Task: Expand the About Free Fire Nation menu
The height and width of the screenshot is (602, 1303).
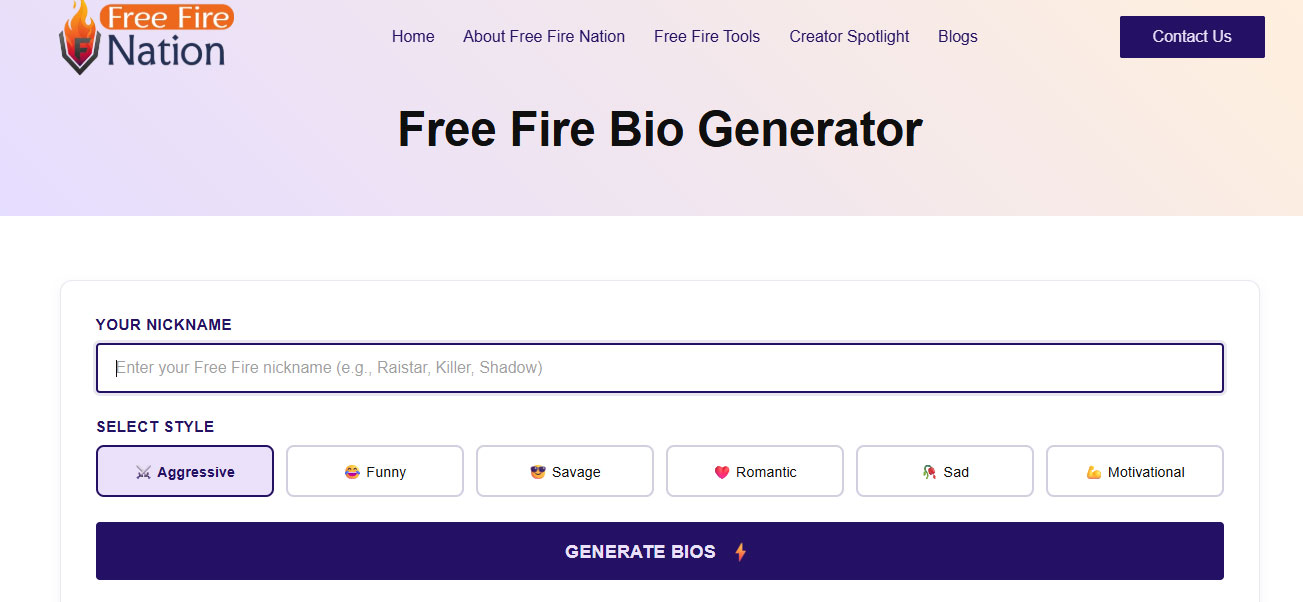Action: coord(543,36)
